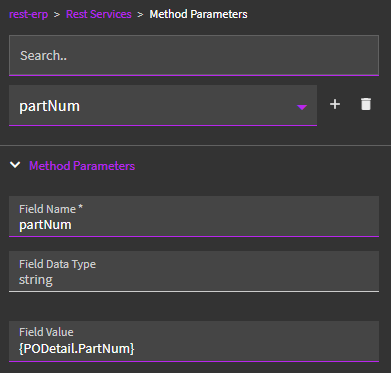Screen dimensions: 391x373
Task: Click the Field Value label
Action: (46, 332)
